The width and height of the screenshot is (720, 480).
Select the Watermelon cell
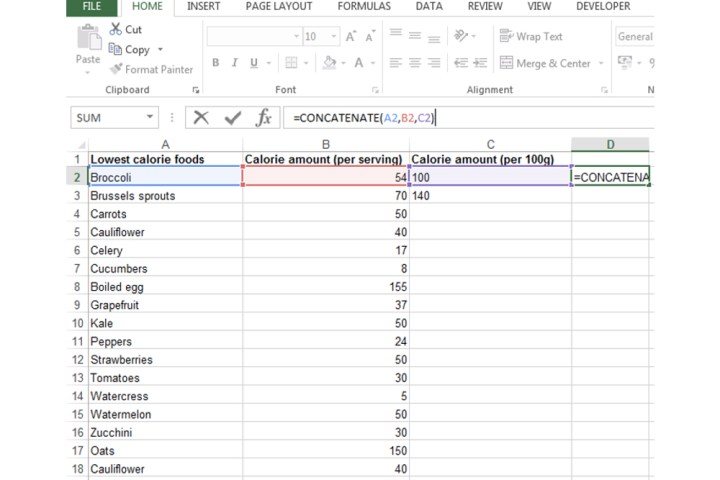(165, 414)
